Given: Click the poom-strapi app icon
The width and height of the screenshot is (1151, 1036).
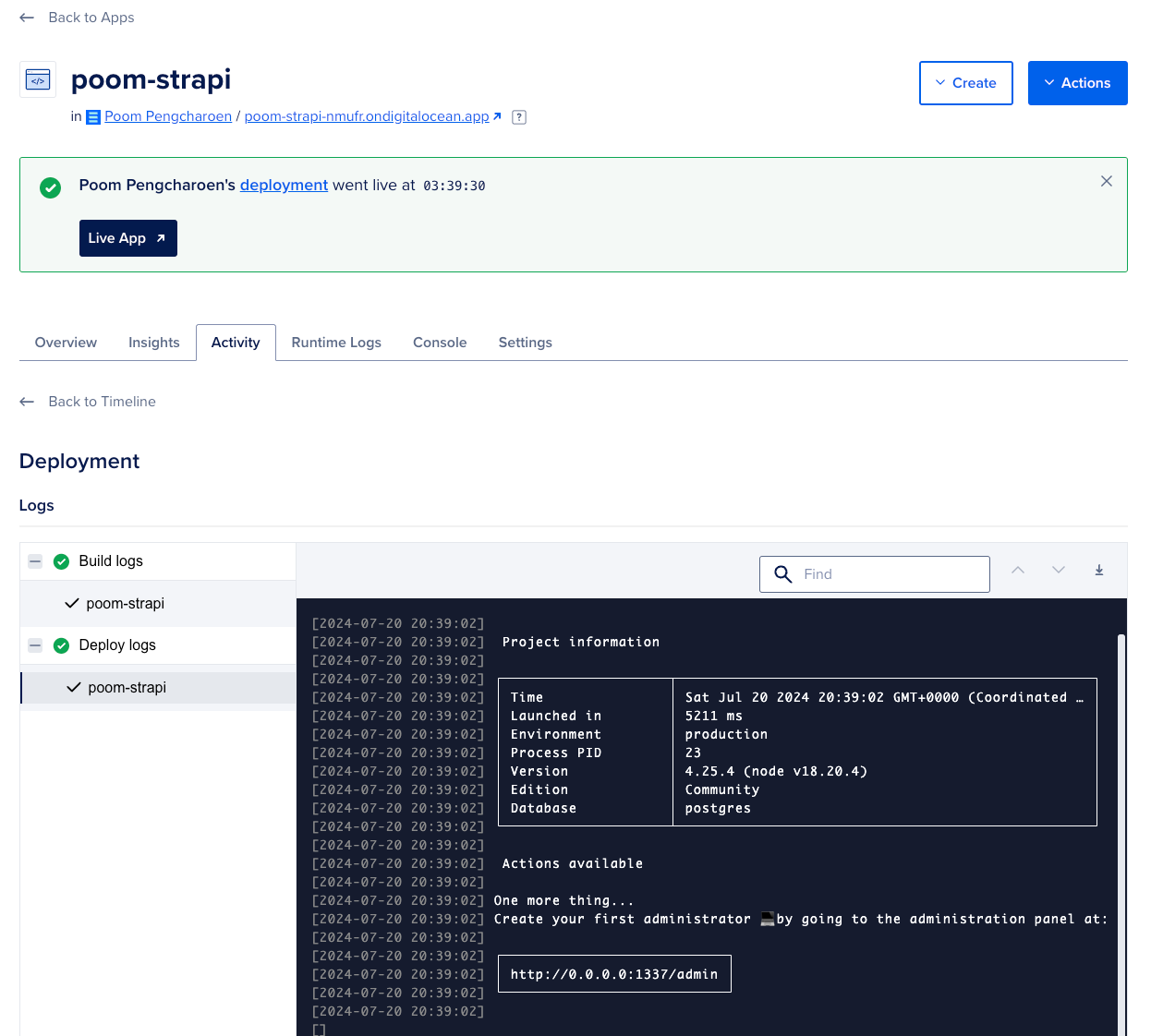Looking at the screenshot, I should [38, 80].
